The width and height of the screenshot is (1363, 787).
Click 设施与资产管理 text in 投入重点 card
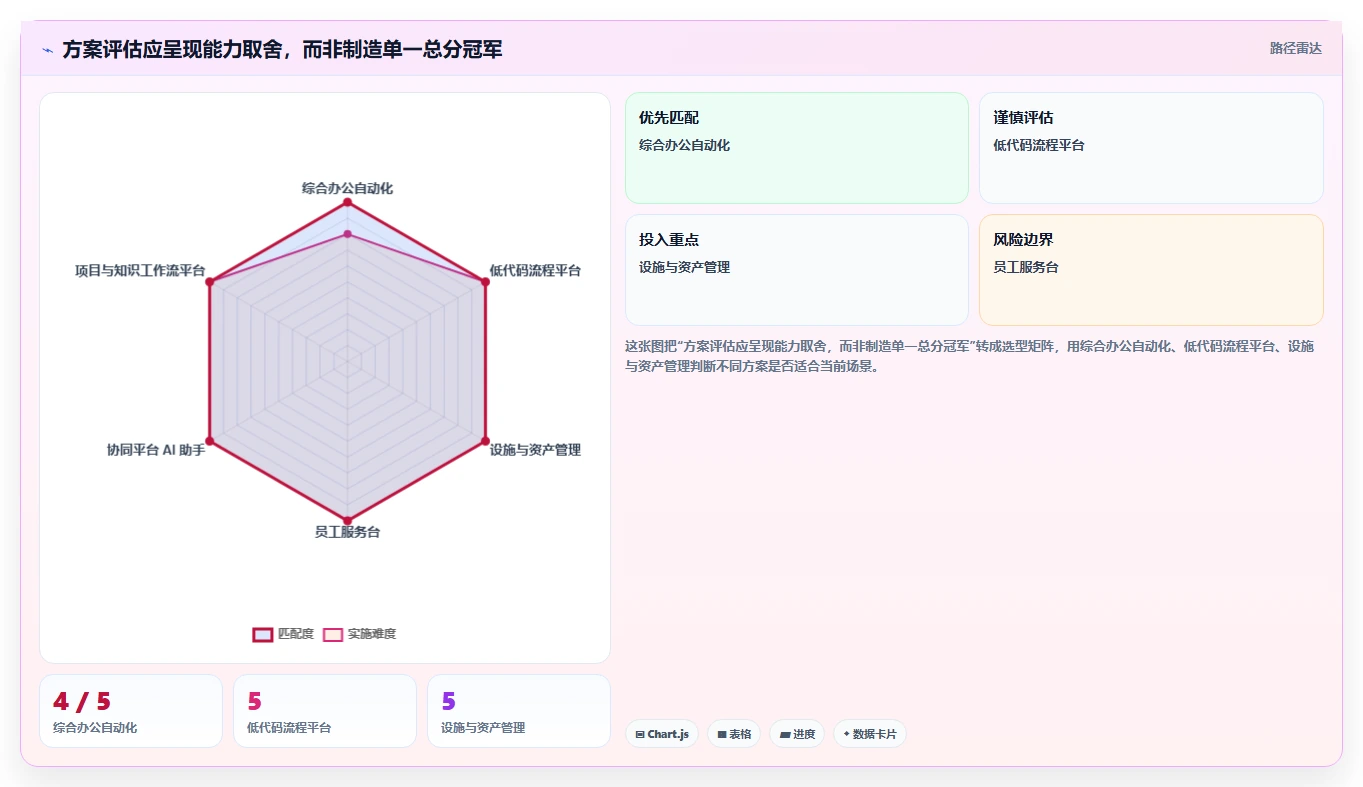click(x=684, y=267)
